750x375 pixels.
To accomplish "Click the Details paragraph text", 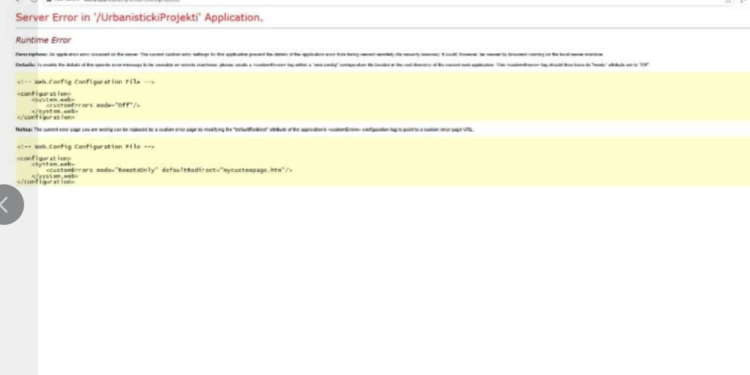I will [332, 65].
